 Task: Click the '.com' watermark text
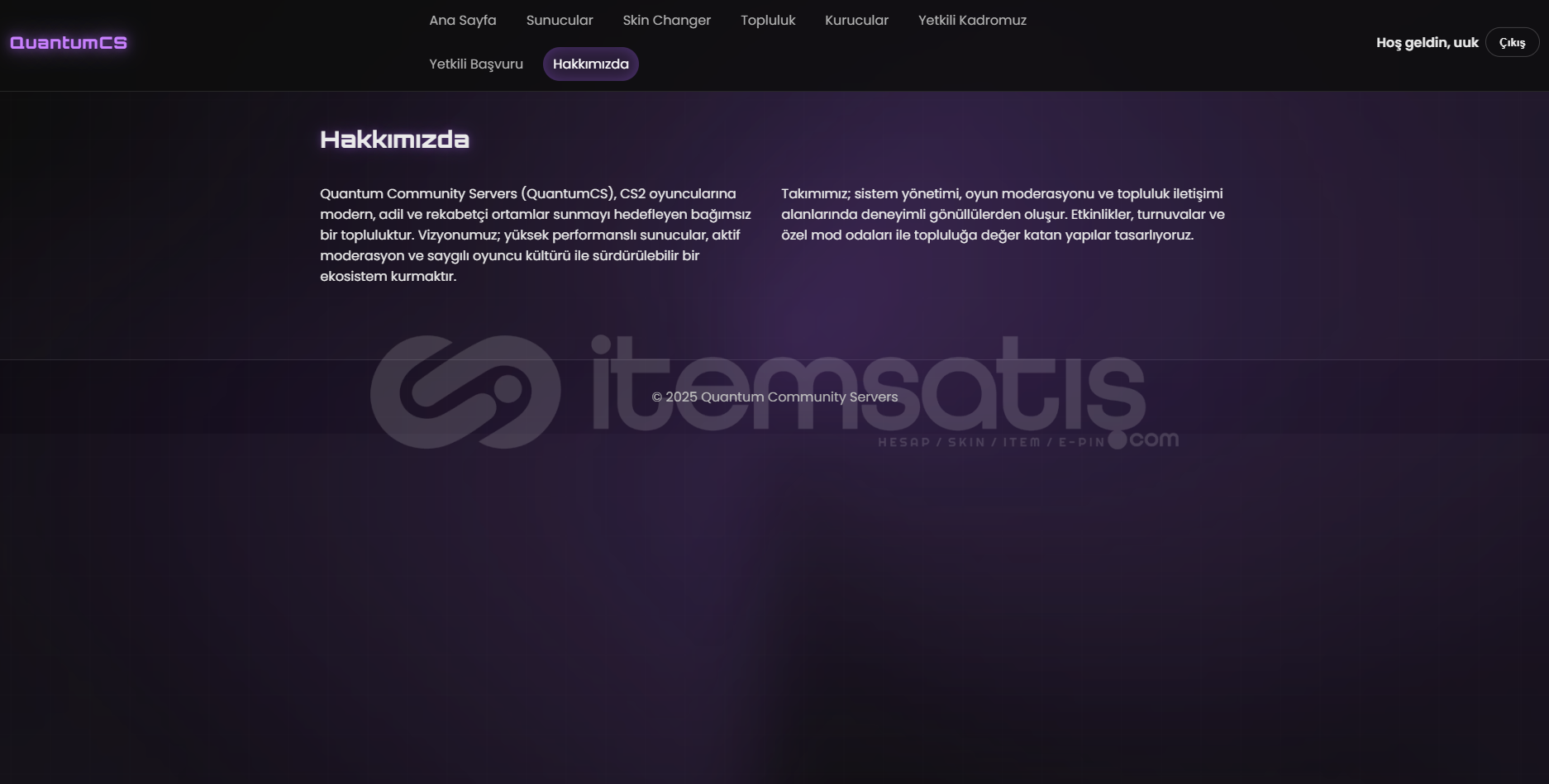coord(1154,440)
